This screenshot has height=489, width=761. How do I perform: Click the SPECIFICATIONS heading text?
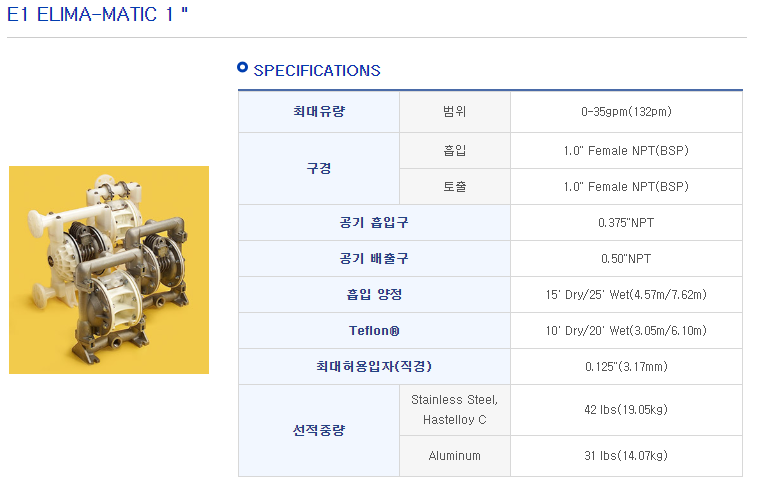(317, 70)
